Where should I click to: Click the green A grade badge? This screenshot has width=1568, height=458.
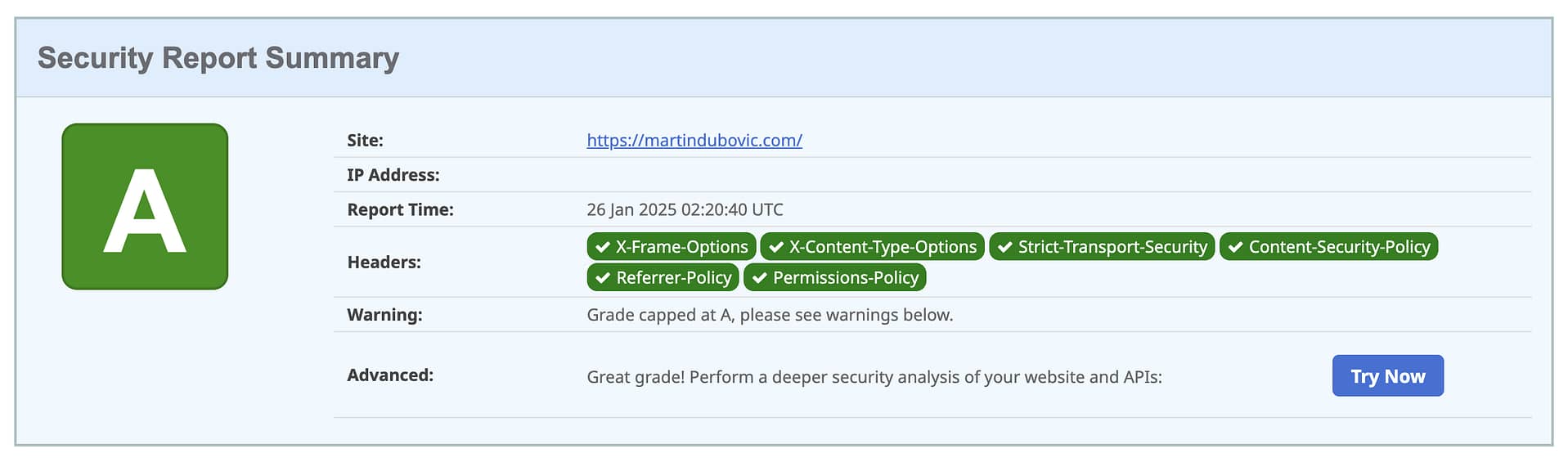(145, 206)
